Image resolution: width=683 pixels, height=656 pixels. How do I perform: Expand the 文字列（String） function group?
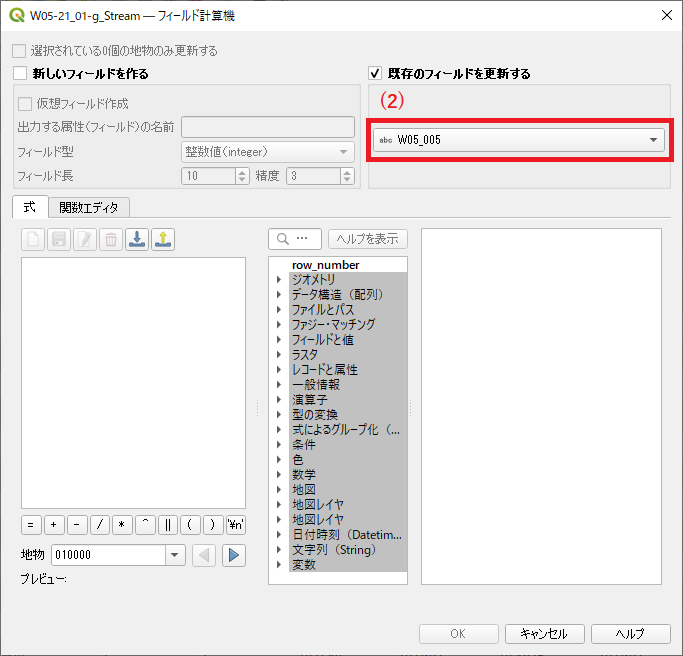(x=279, y=550)
